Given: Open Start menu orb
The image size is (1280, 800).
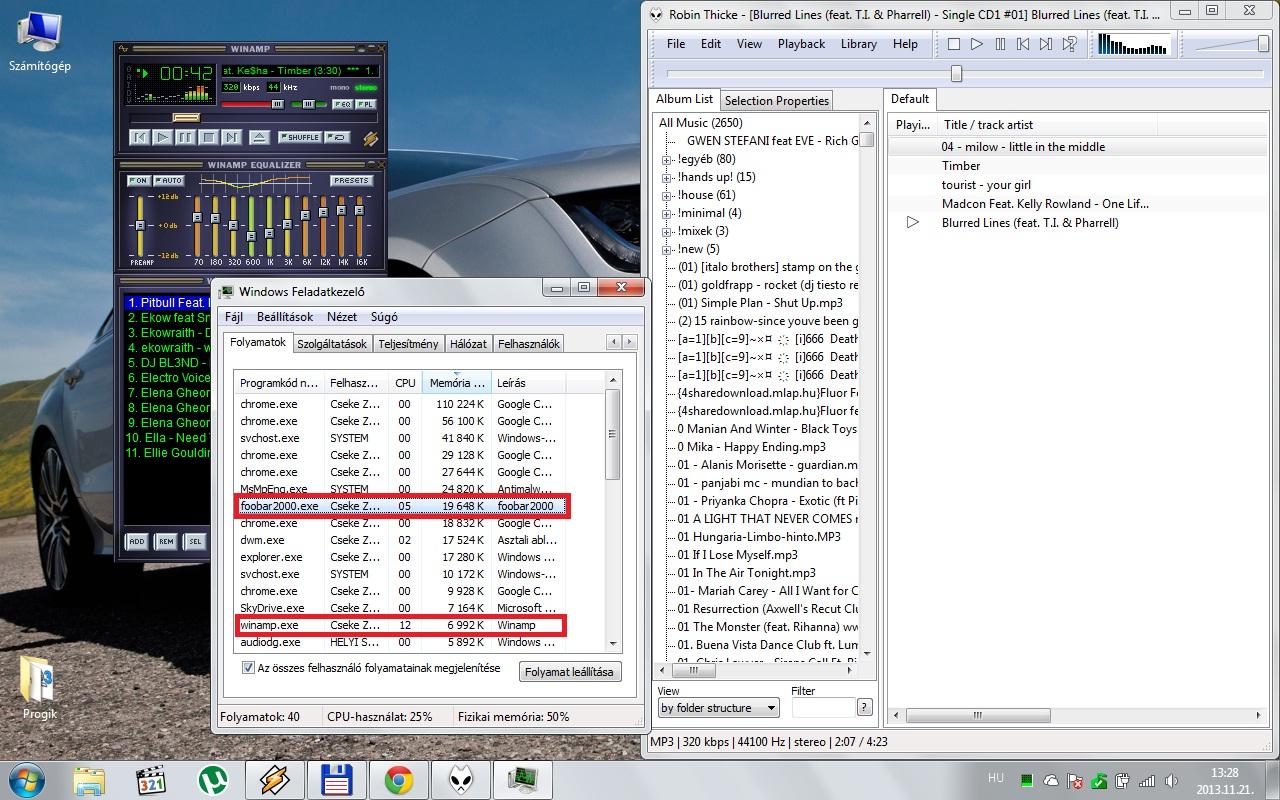Looking at the screenshot, I should click(x=27, y=779).
